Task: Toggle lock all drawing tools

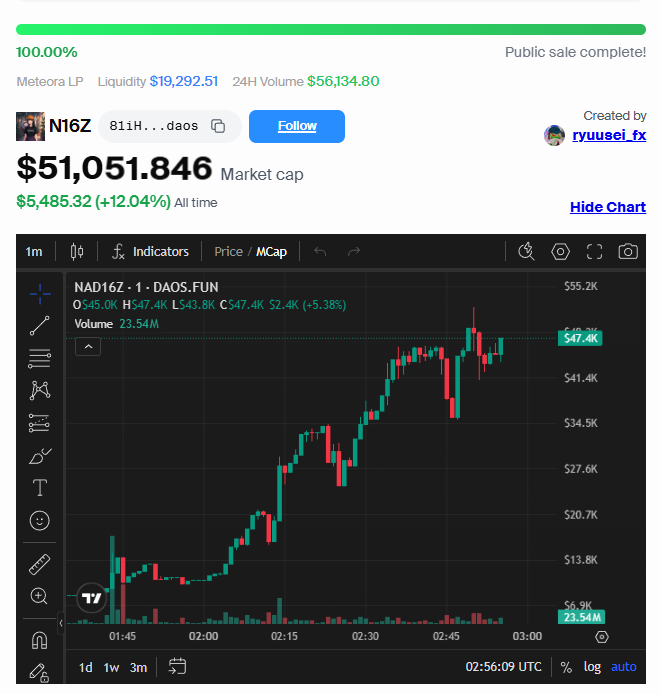Action: [40, 673]
